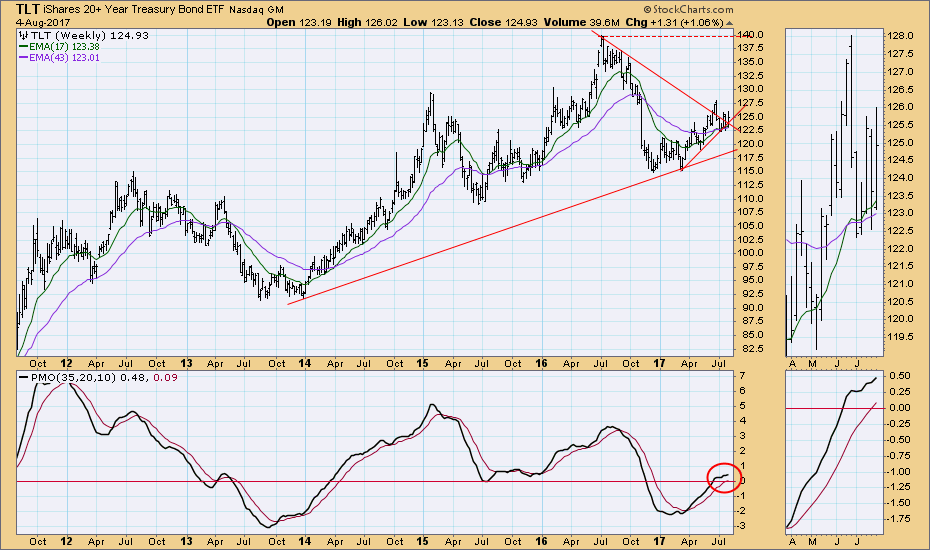Click the 16 year label under PMO panel
The height and width of the screenshot is (550, 930).
541,541
